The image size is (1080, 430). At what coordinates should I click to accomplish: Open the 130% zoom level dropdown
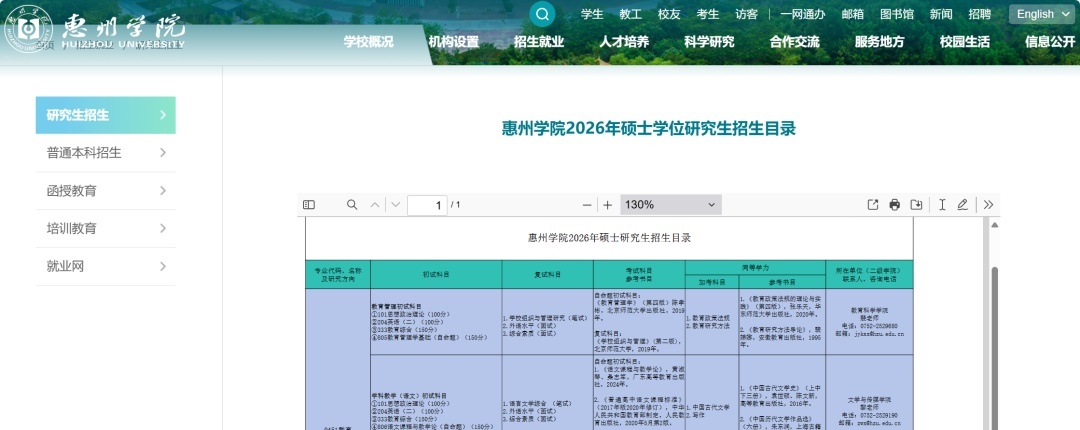pyautogui.click(x=670, y=205)
